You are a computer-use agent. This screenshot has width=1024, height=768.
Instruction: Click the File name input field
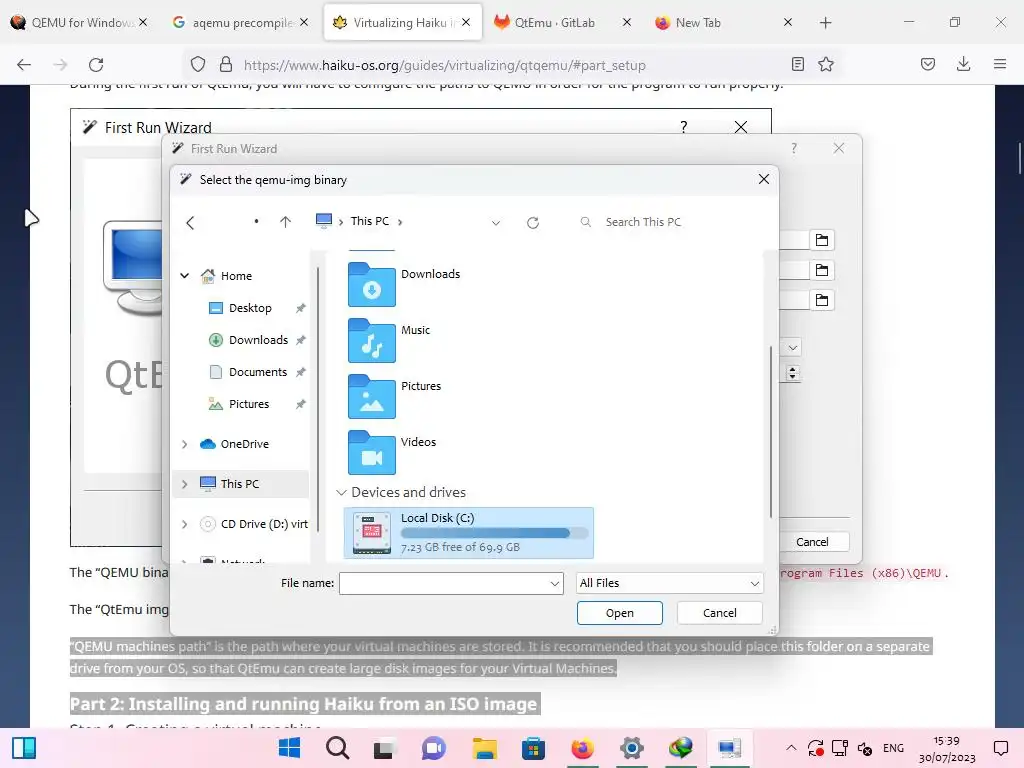point(444,583)
